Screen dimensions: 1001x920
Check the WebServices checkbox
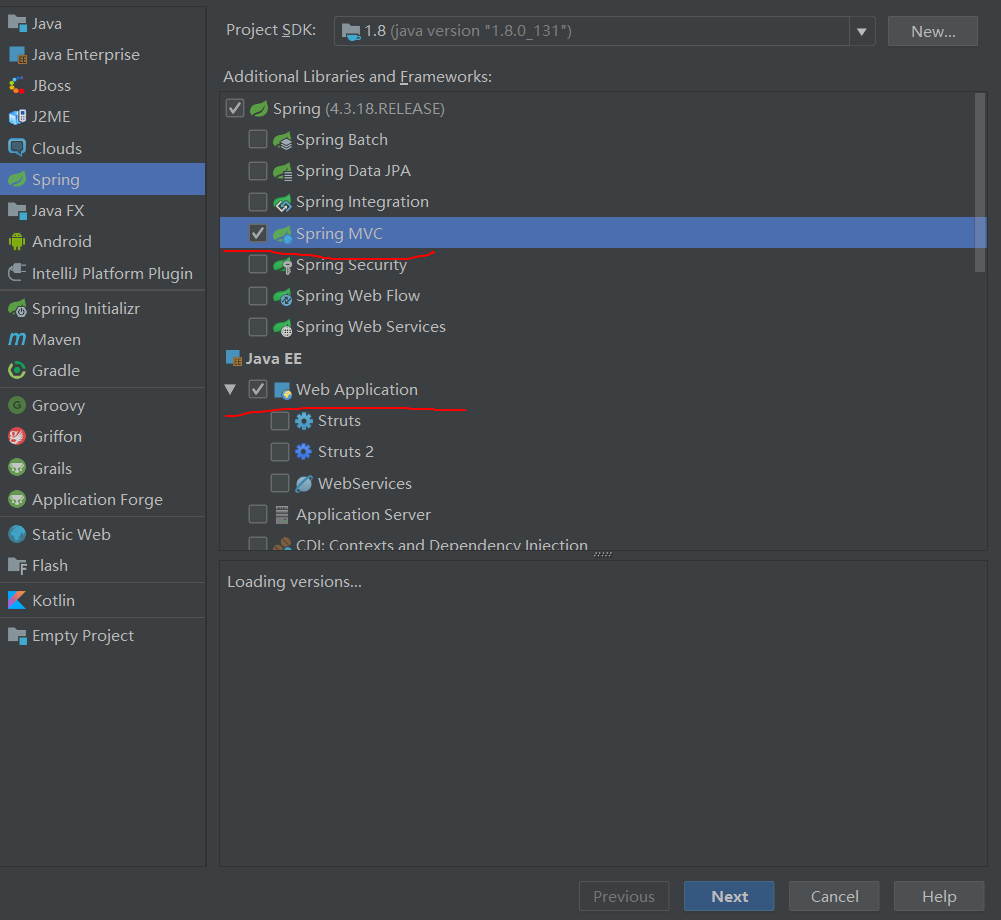click(280, 483)
